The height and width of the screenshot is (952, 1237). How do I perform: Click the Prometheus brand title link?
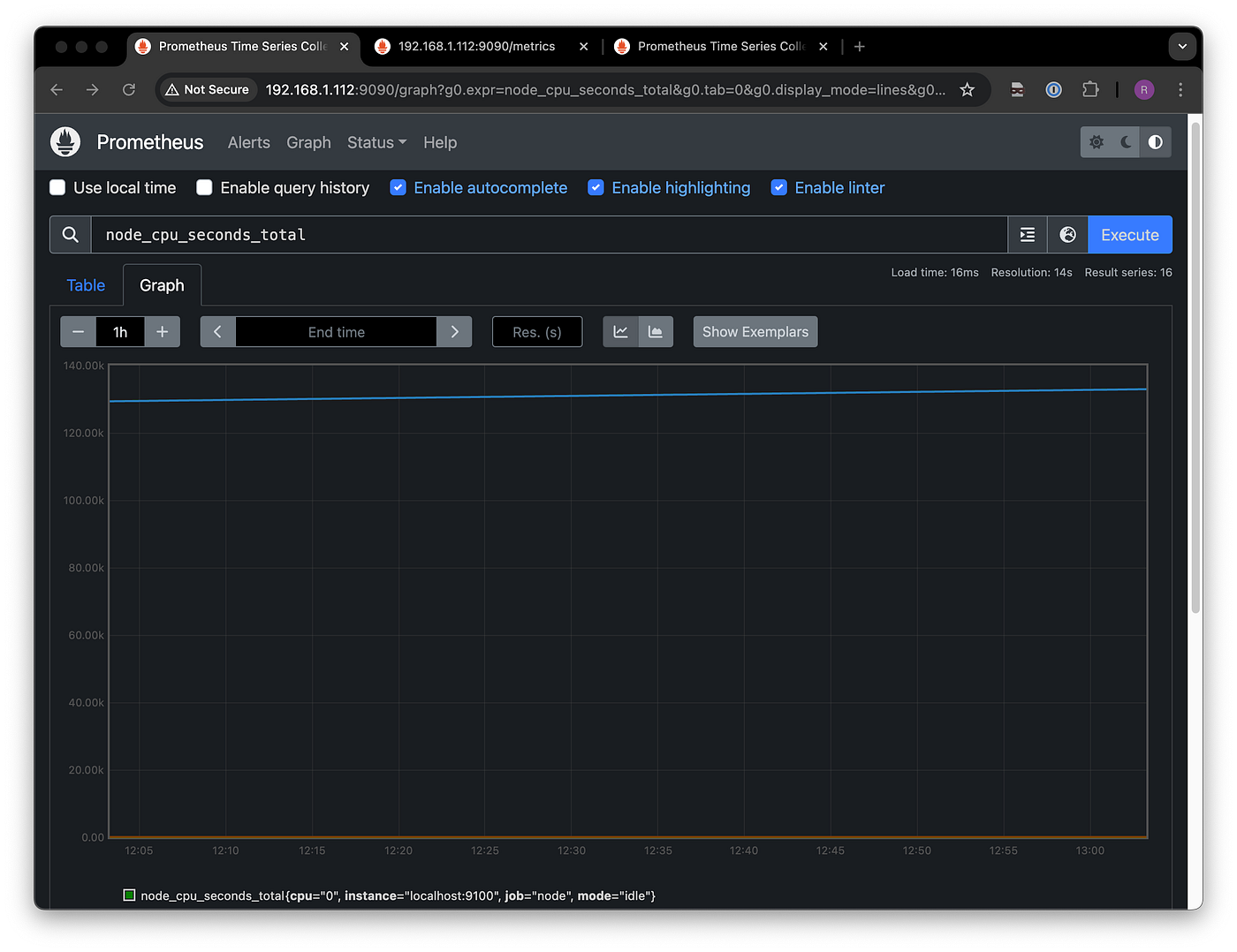coord(150,142)
